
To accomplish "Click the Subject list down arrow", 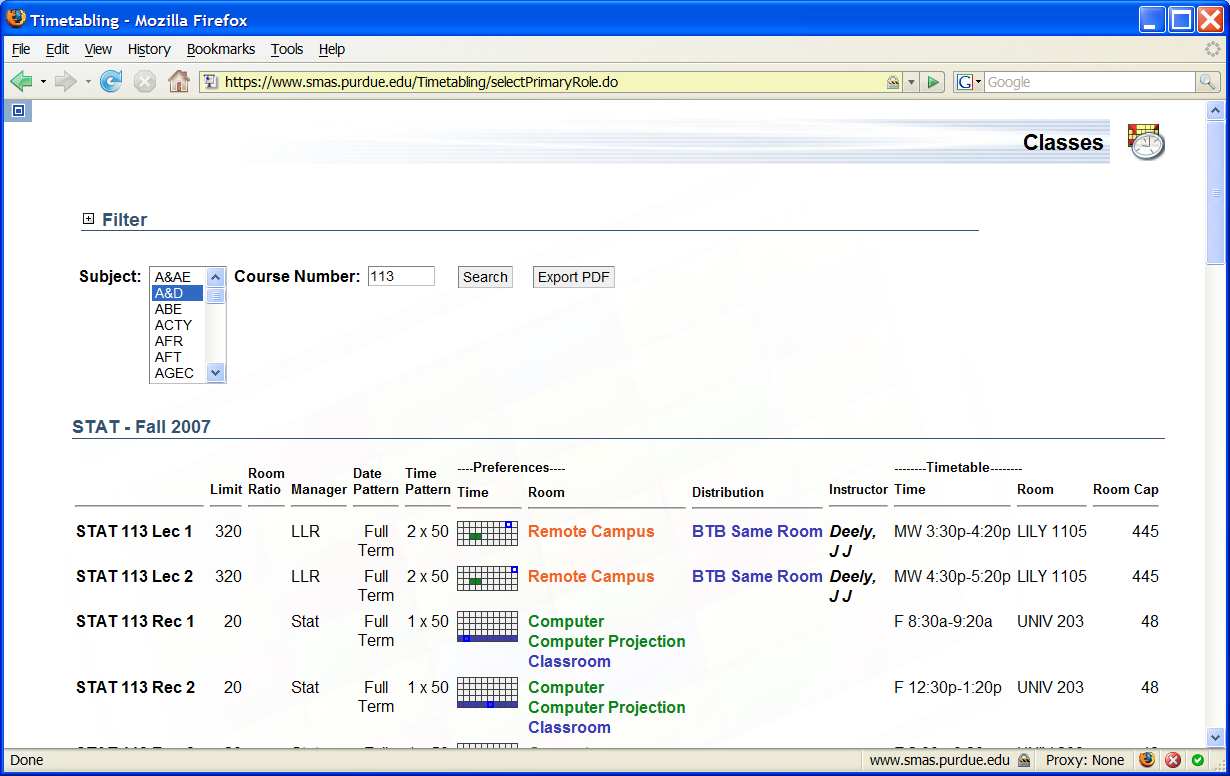I will 216,373.
